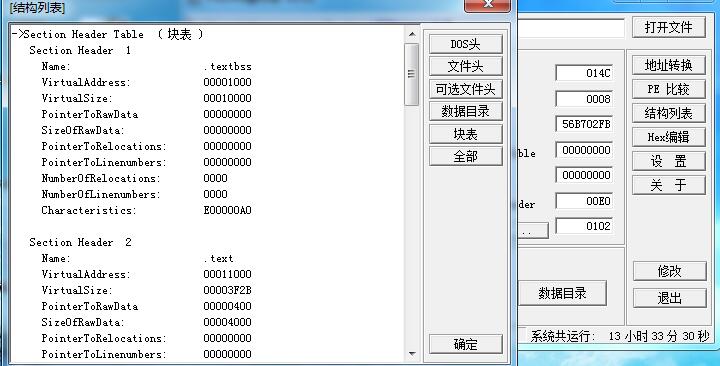720x366 pixels.
Task: Select the 'Section Header 2' line
Action: click(80, 242)
